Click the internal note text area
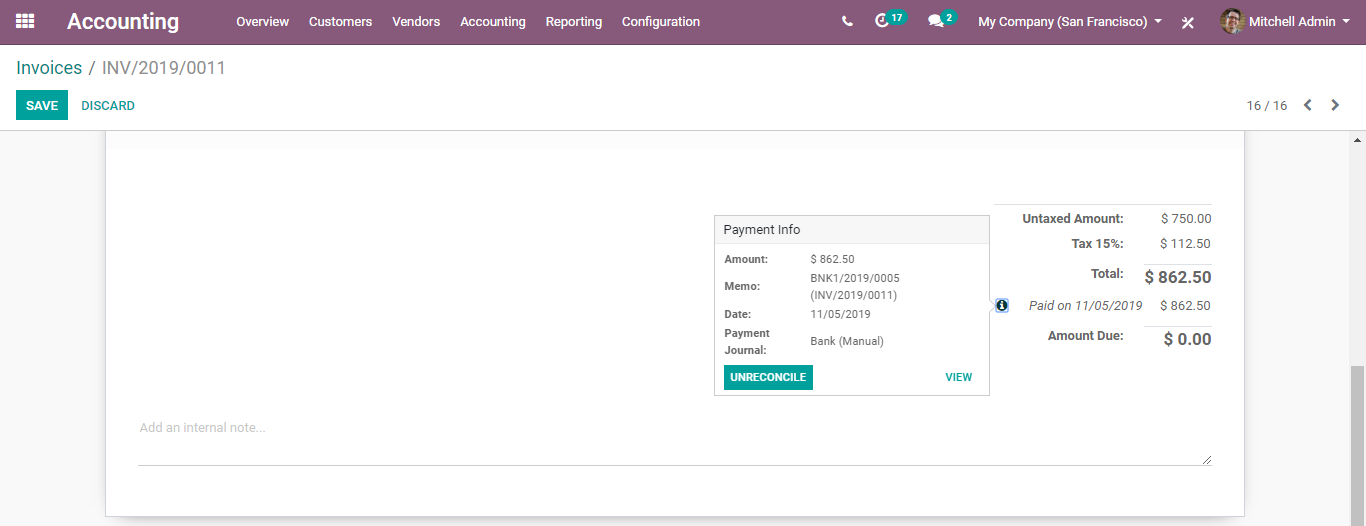Image resolution: width=1366 pixels, height=526 pixels. pyautogui.click(x=675, y=440)
